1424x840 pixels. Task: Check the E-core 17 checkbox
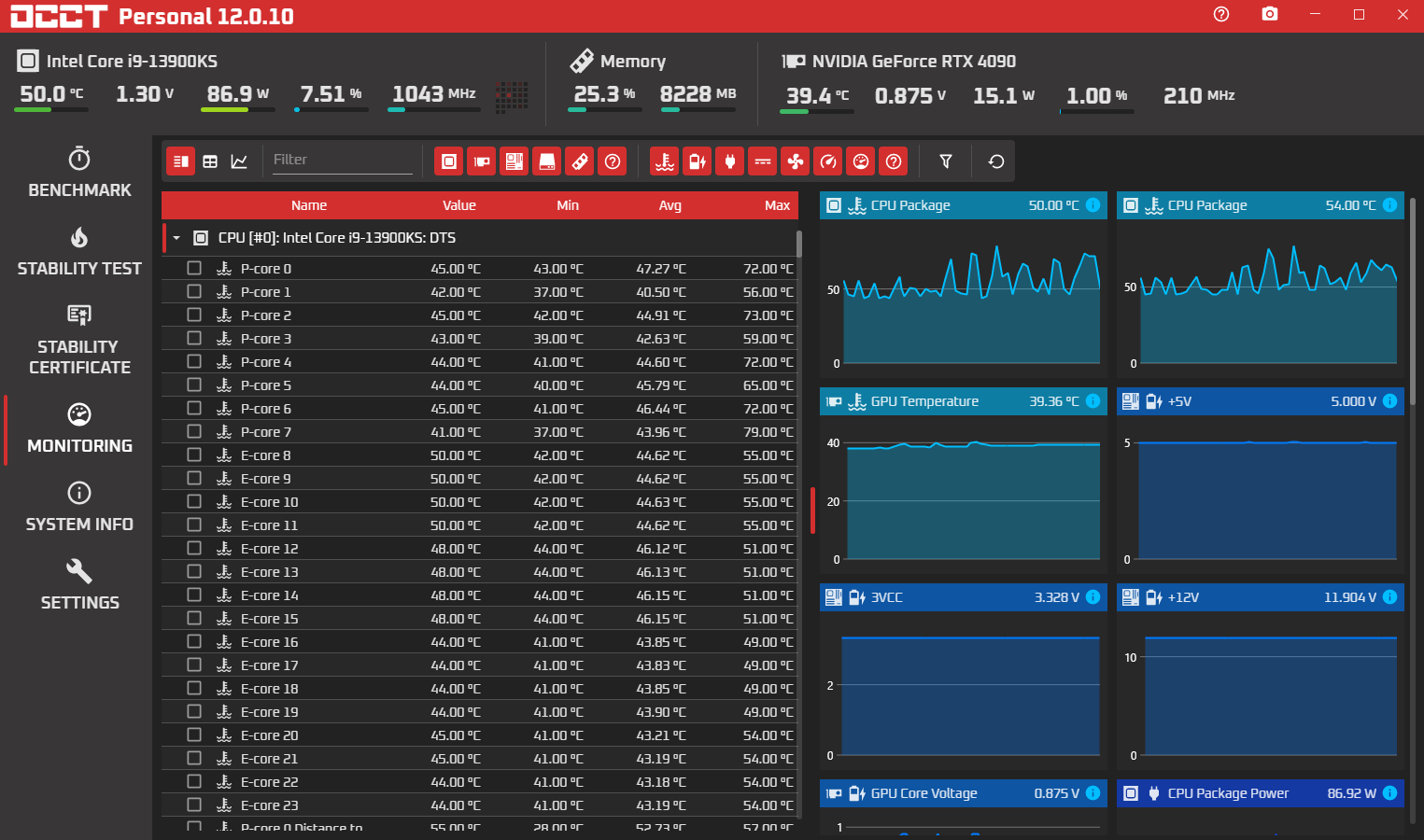click(x=194, y=665)
